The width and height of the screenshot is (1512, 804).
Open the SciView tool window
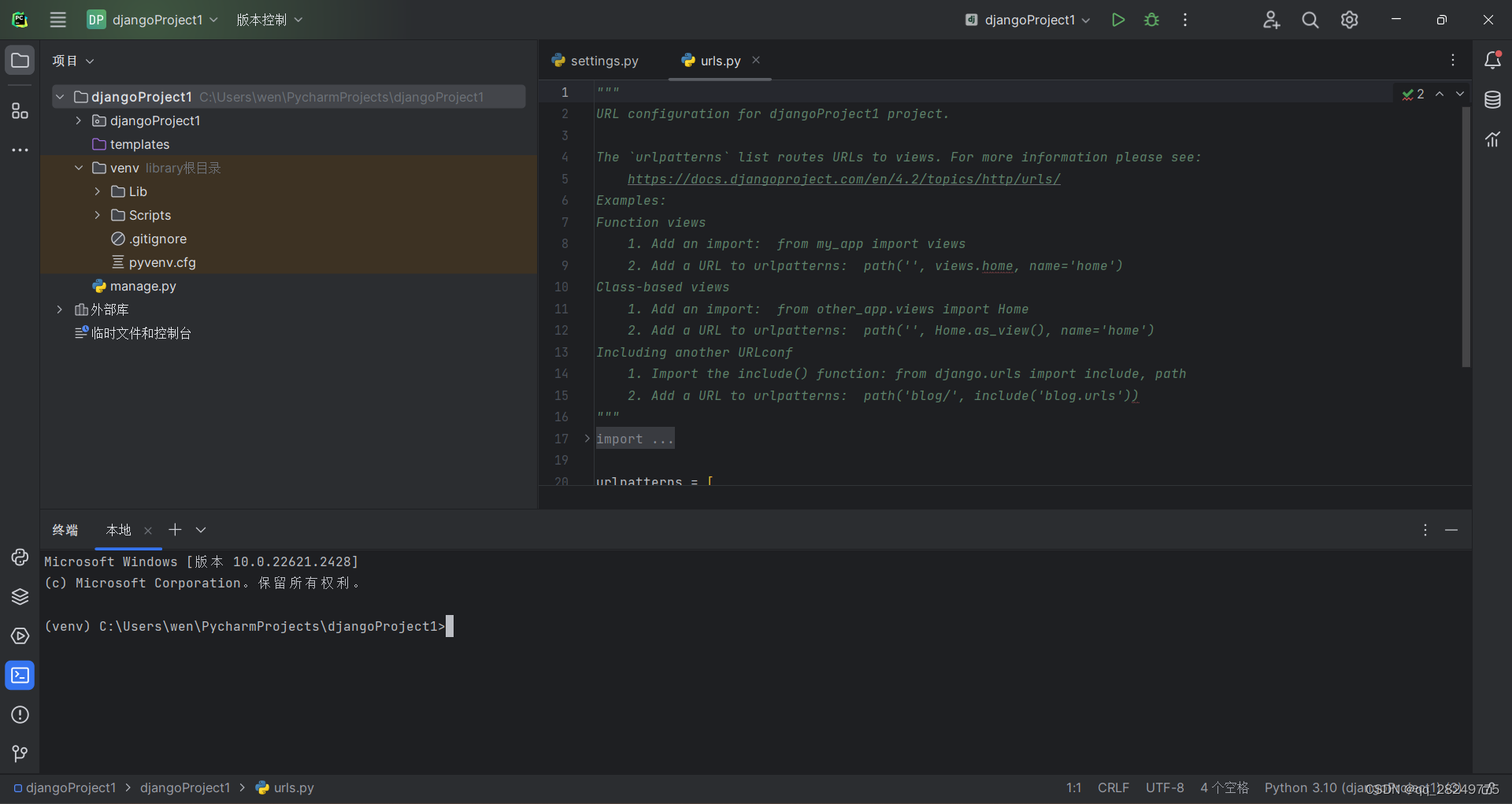click(1492, 139)
